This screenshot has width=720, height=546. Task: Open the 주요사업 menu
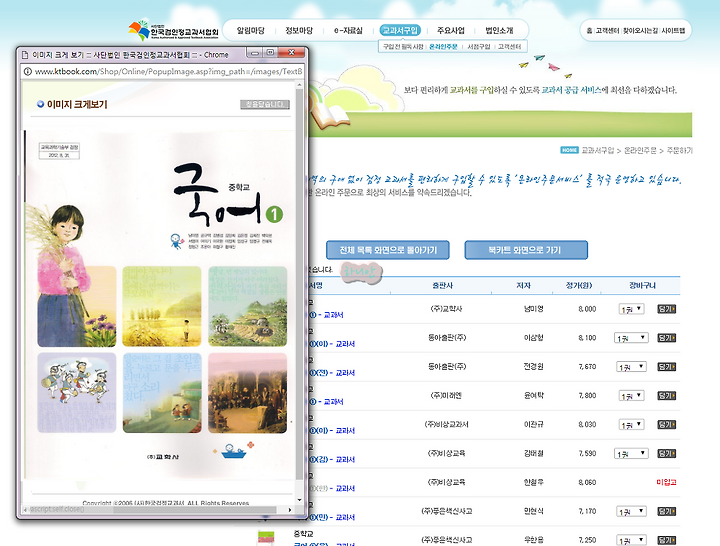coord(450,30)
